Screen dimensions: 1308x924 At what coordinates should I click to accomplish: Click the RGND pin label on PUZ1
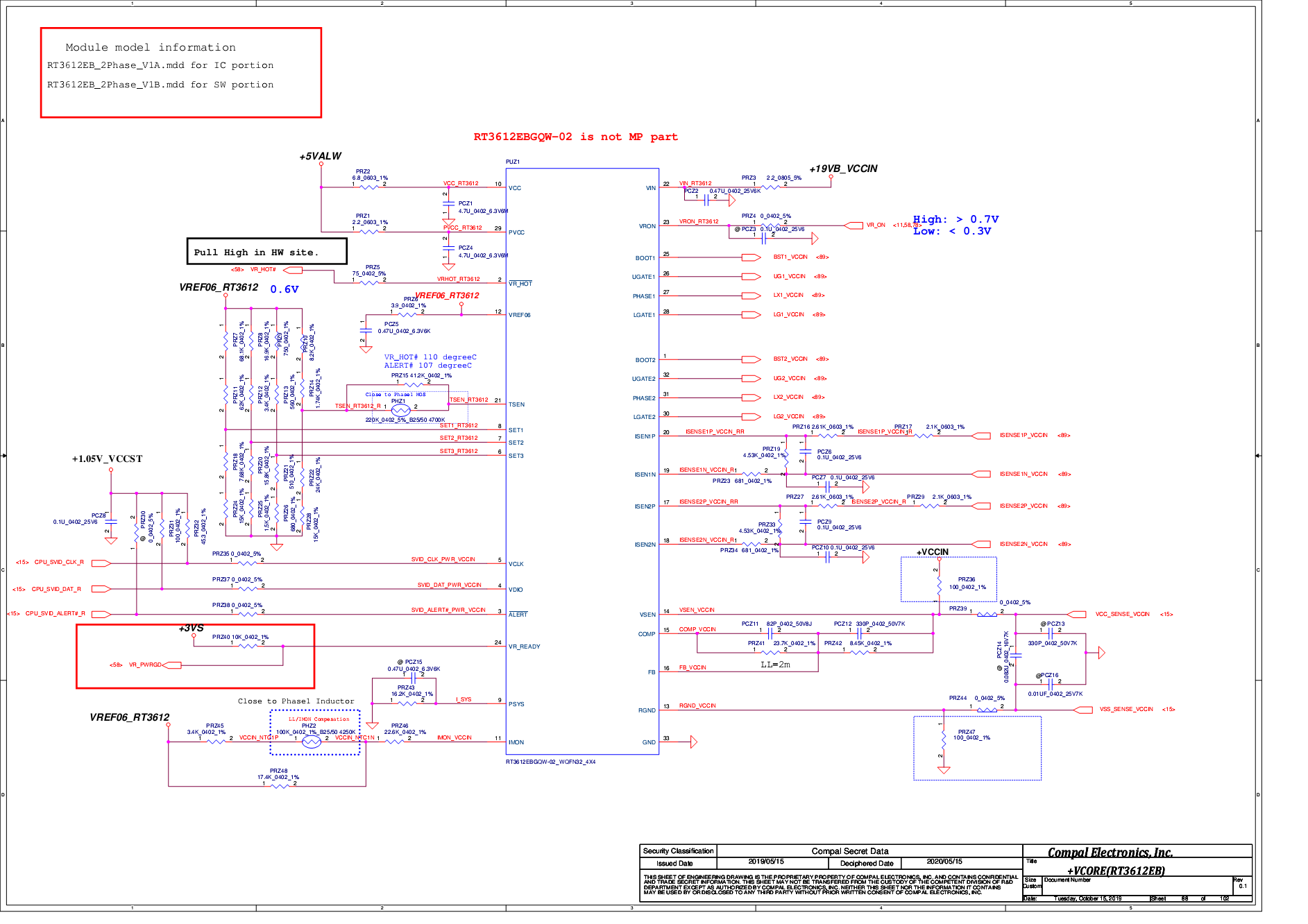point(647,710)
